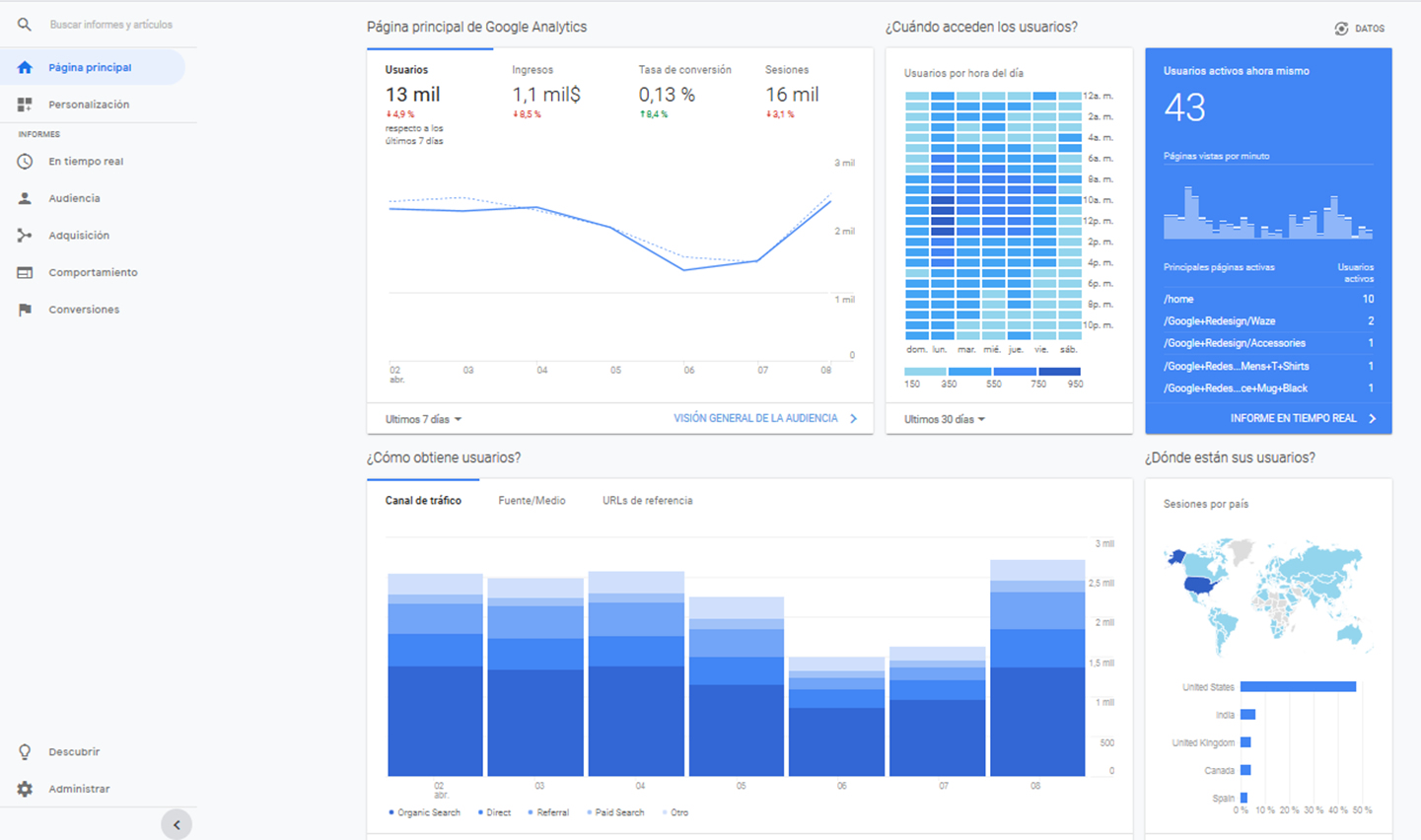Select the Tasa de conversión metric tab

683,93
